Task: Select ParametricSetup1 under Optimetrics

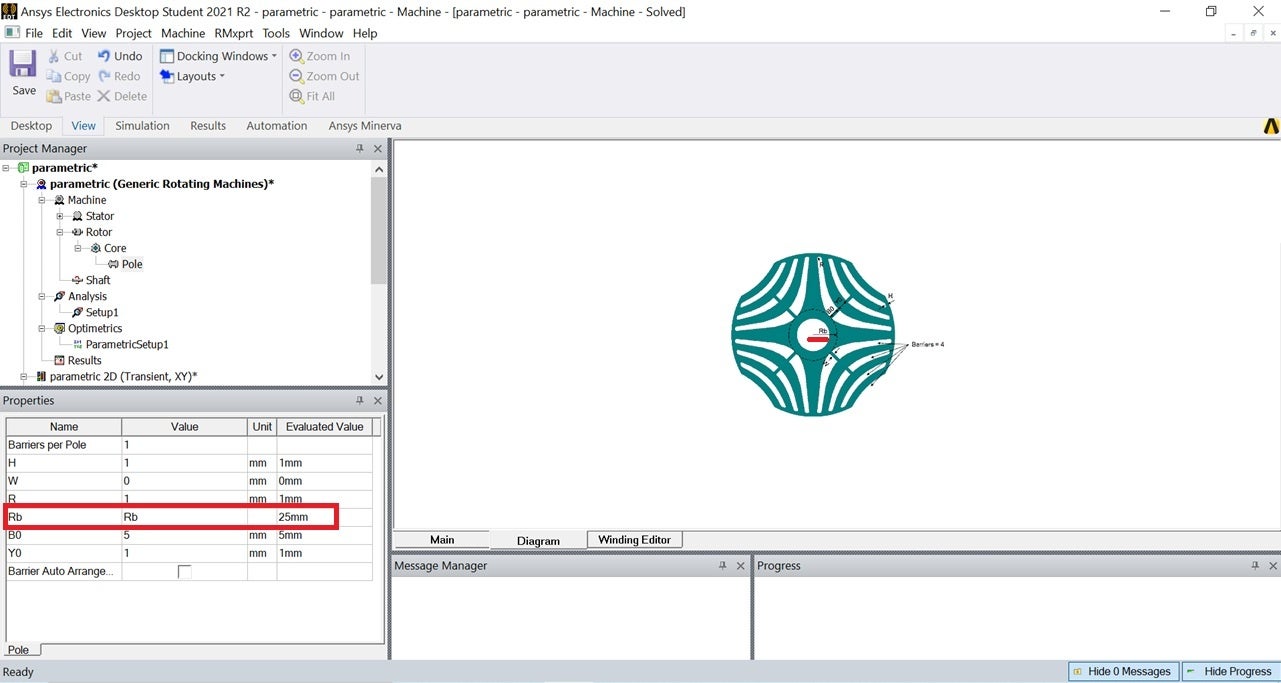Action: tap(127, 344)
